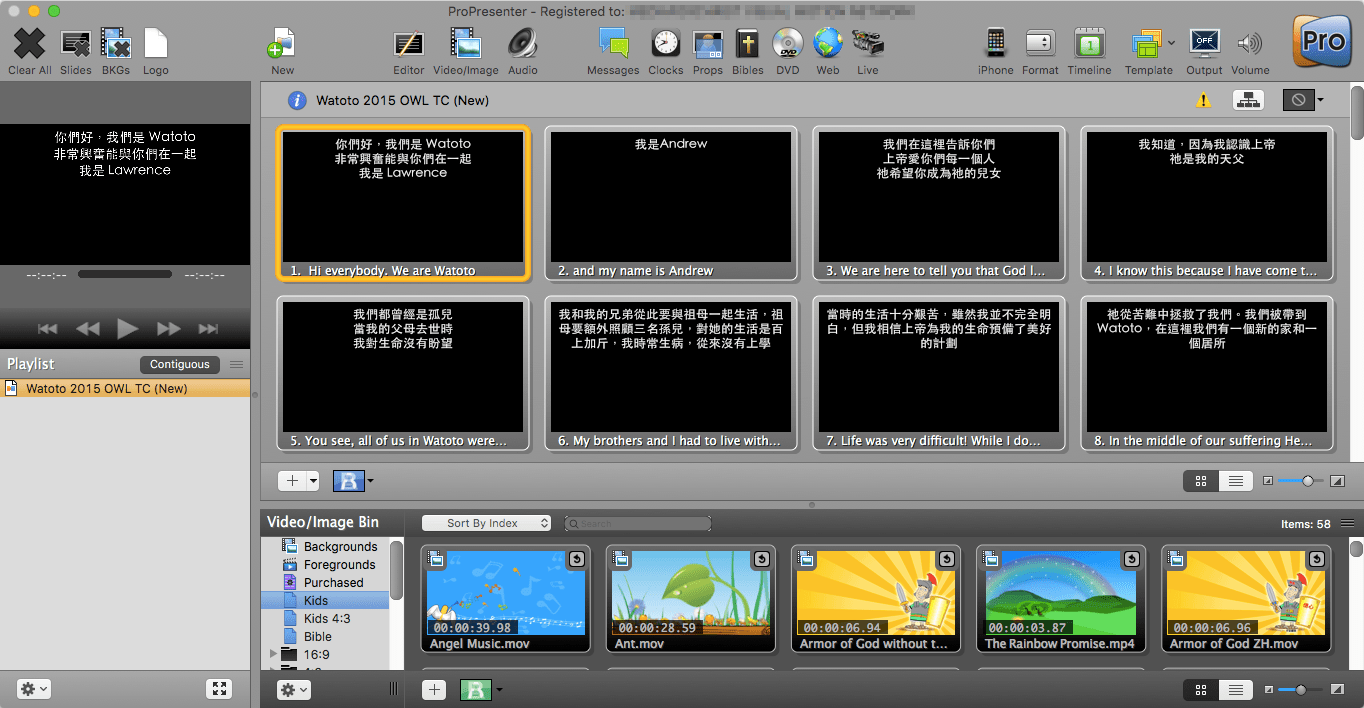The image size is (1364, 708).
Task: Create a New document from the toolbar
Action: tap(282, 44)
